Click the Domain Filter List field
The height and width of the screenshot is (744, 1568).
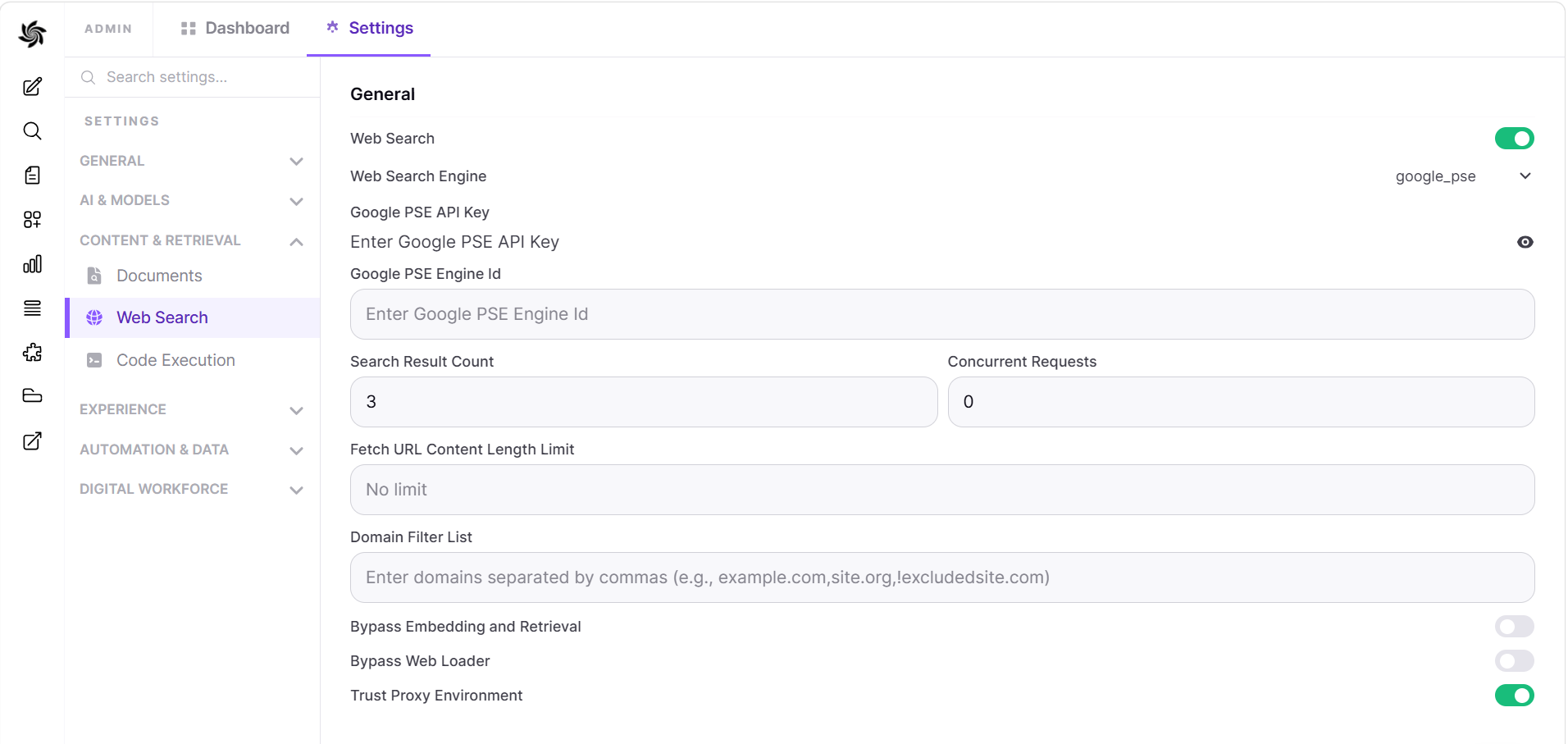point(942,577)
